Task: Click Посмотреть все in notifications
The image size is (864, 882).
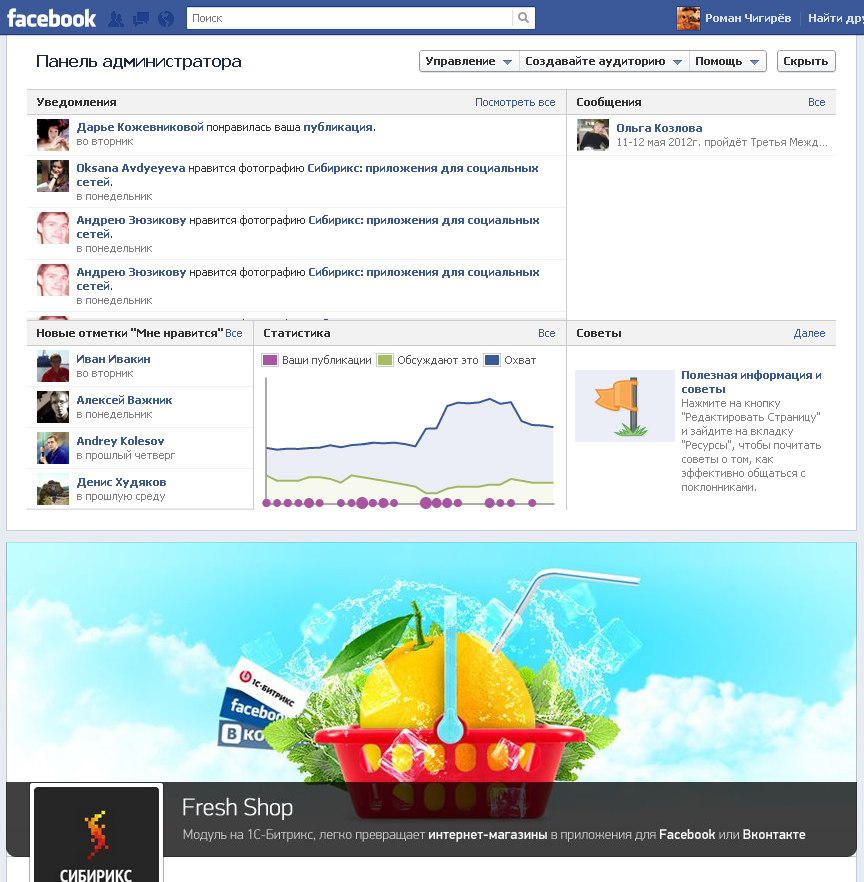Action: [515, 102]
